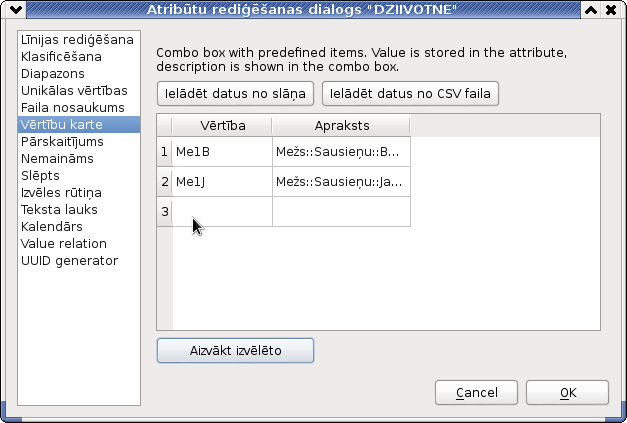Viewport: 627px width, 423px height.
Task: Maximize the dialog with the up-arrow icon
Action: (591, 10)
